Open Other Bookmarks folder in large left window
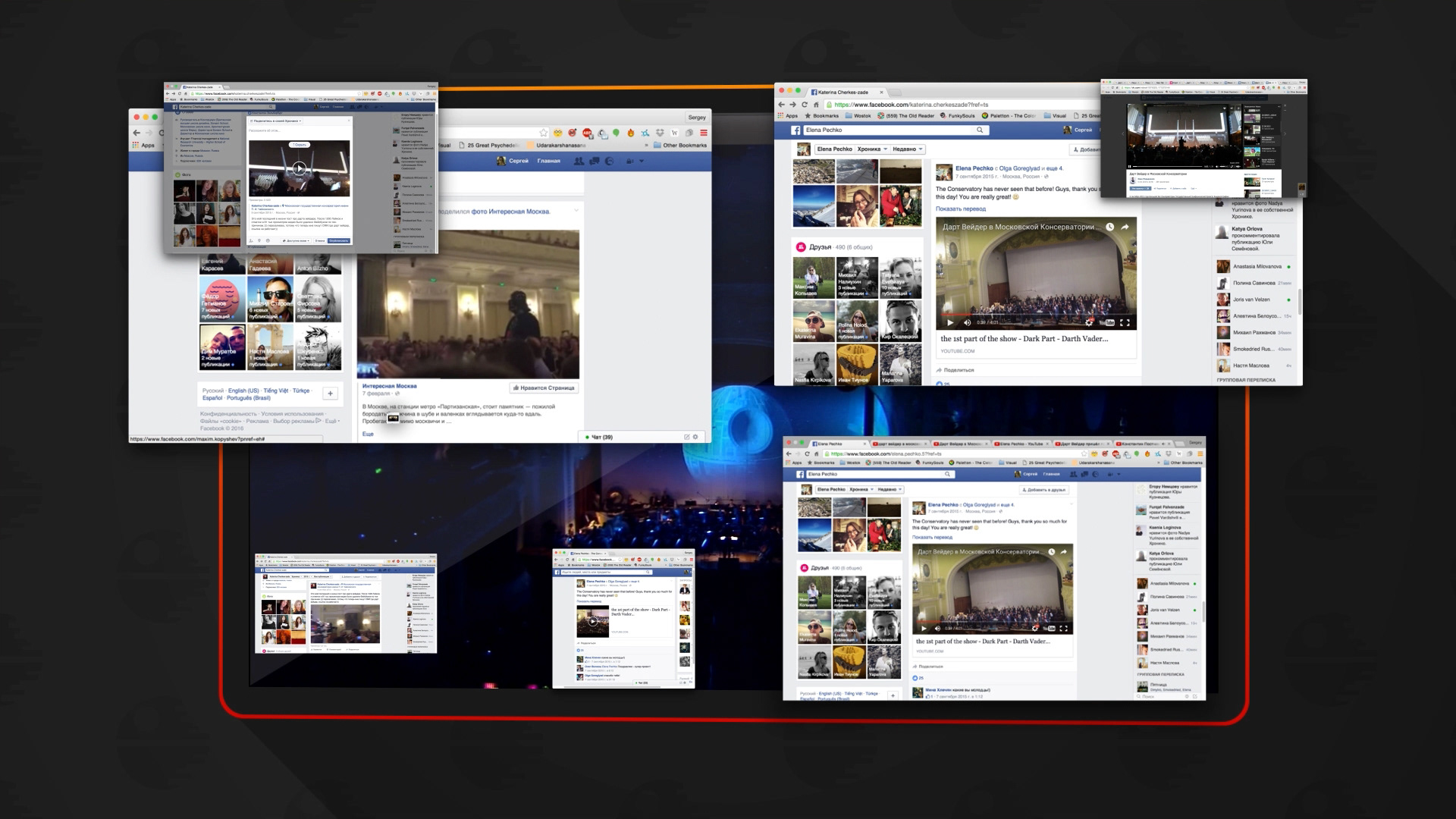The height and width of the screenshot is (819, 1456). (679, 145)
